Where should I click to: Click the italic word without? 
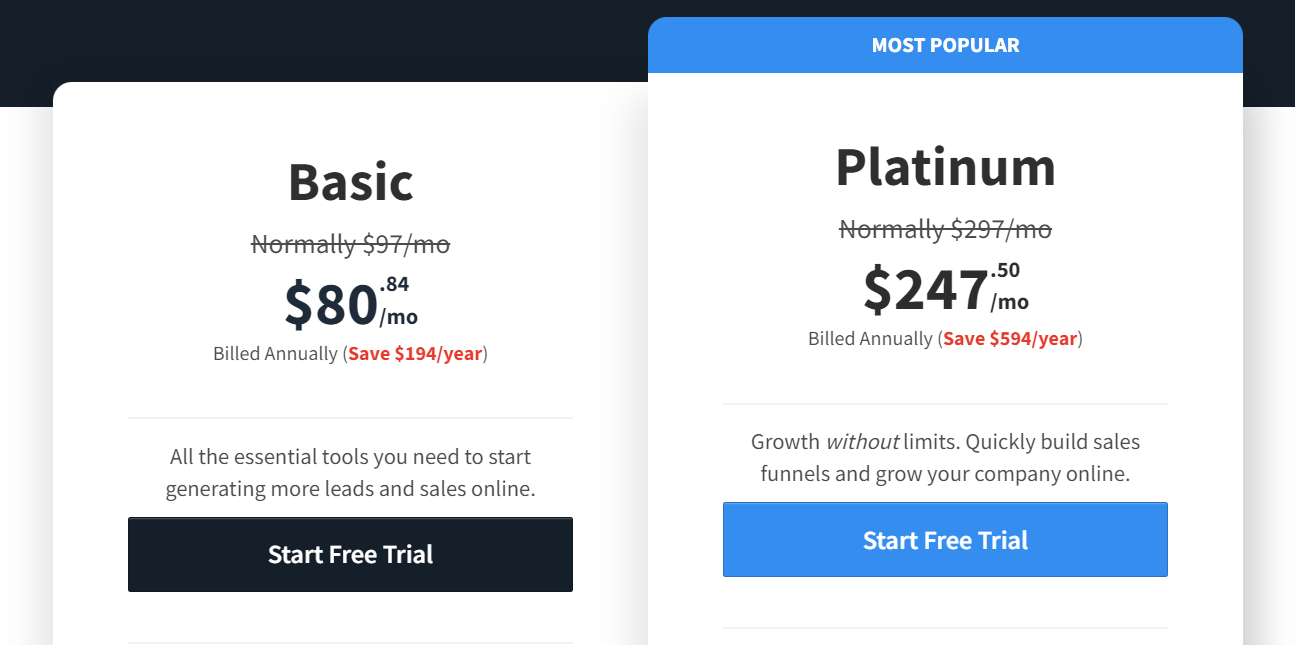(x=862, y=441)
